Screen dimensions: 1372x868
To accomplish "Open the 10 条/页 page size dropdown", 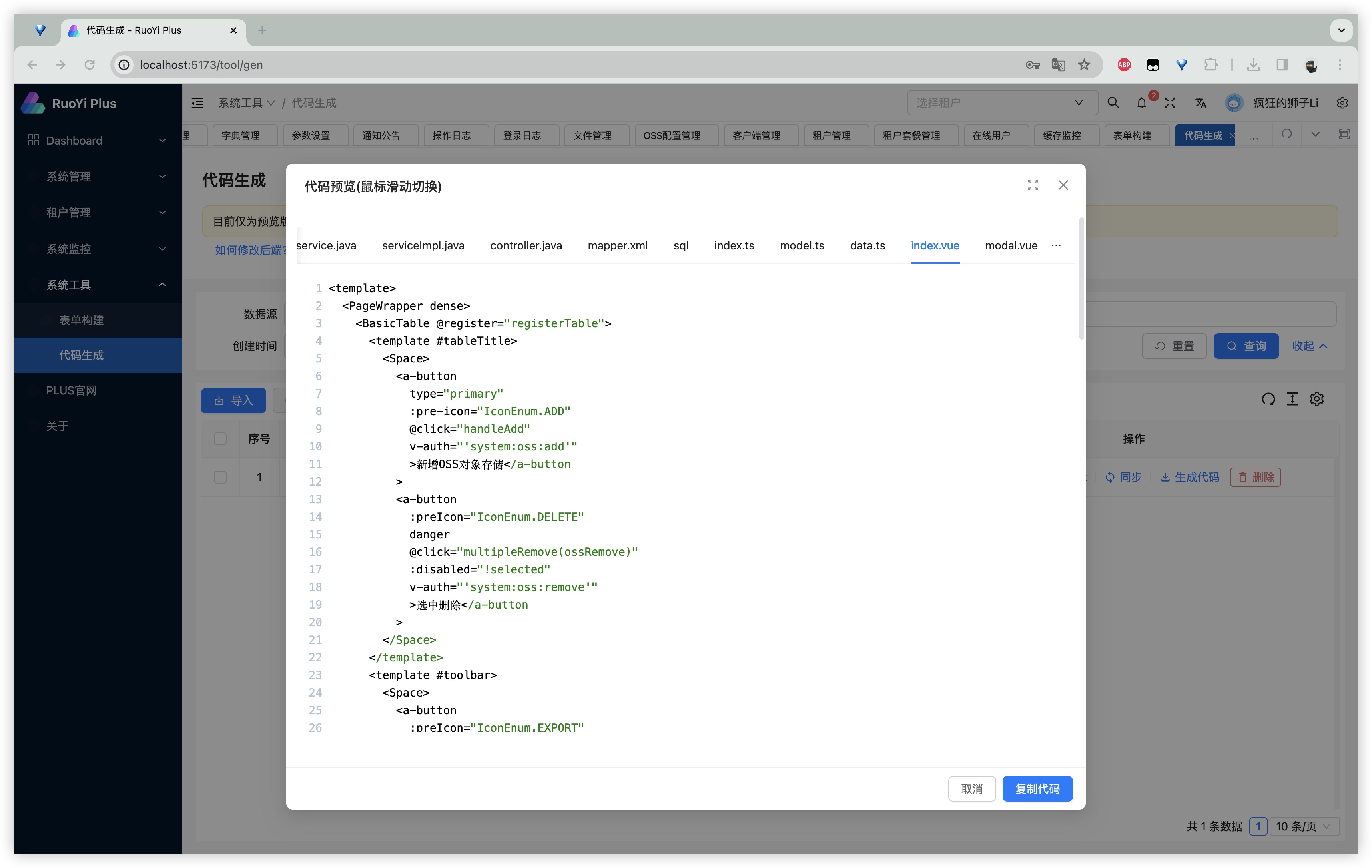I will click(1304, 826).
